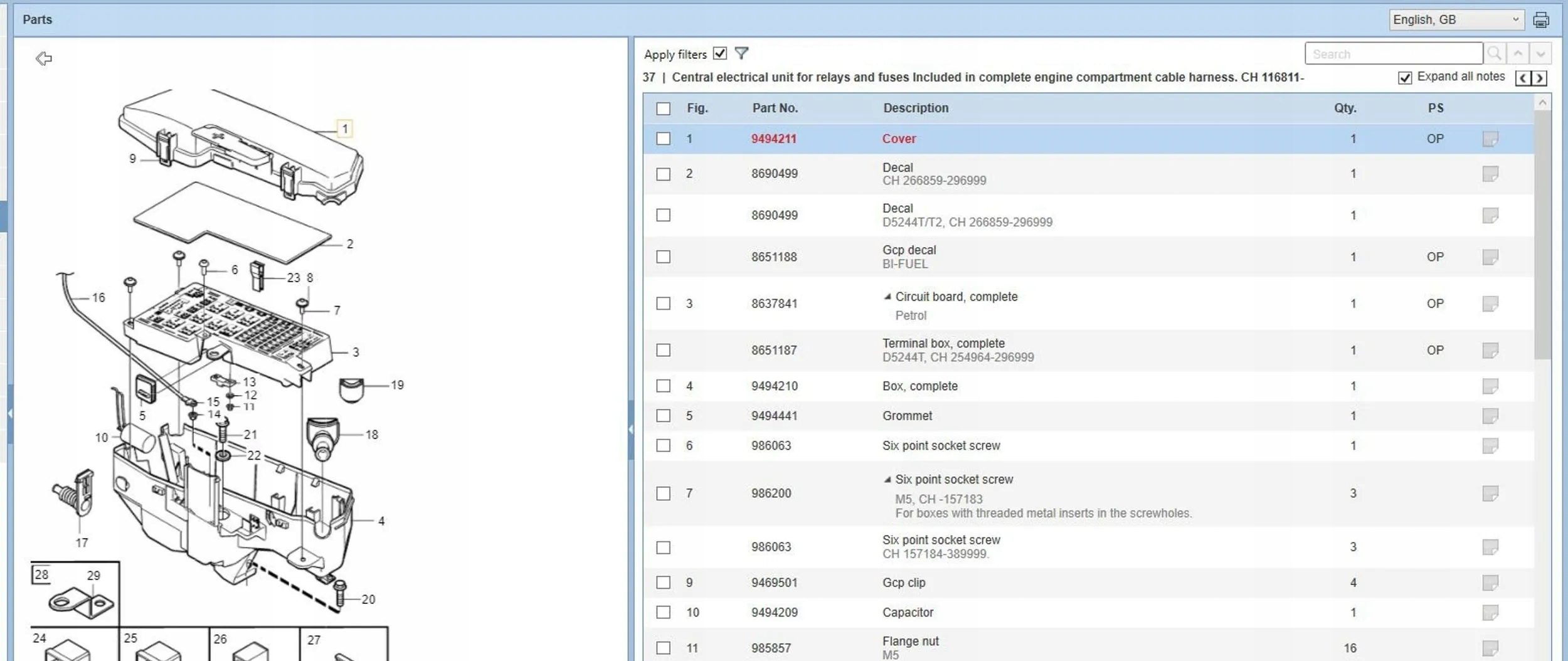
Task: Click the print icon
Action: pos(1541,20)
